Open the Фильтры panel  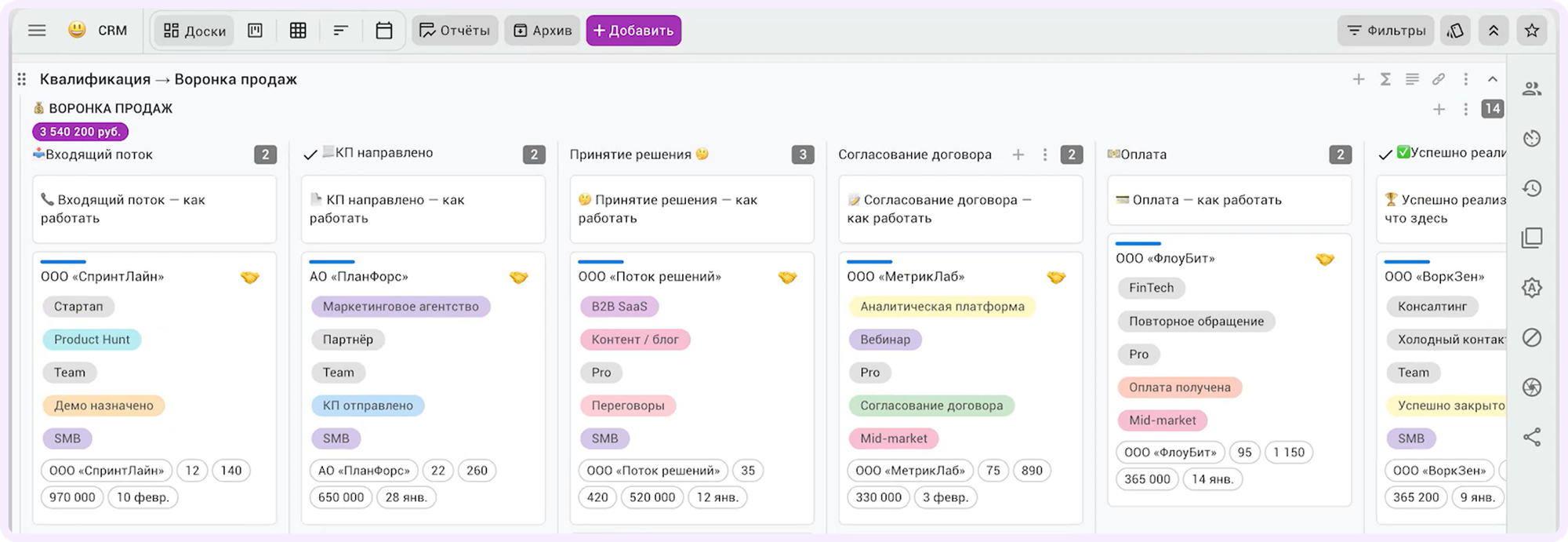1386,31
